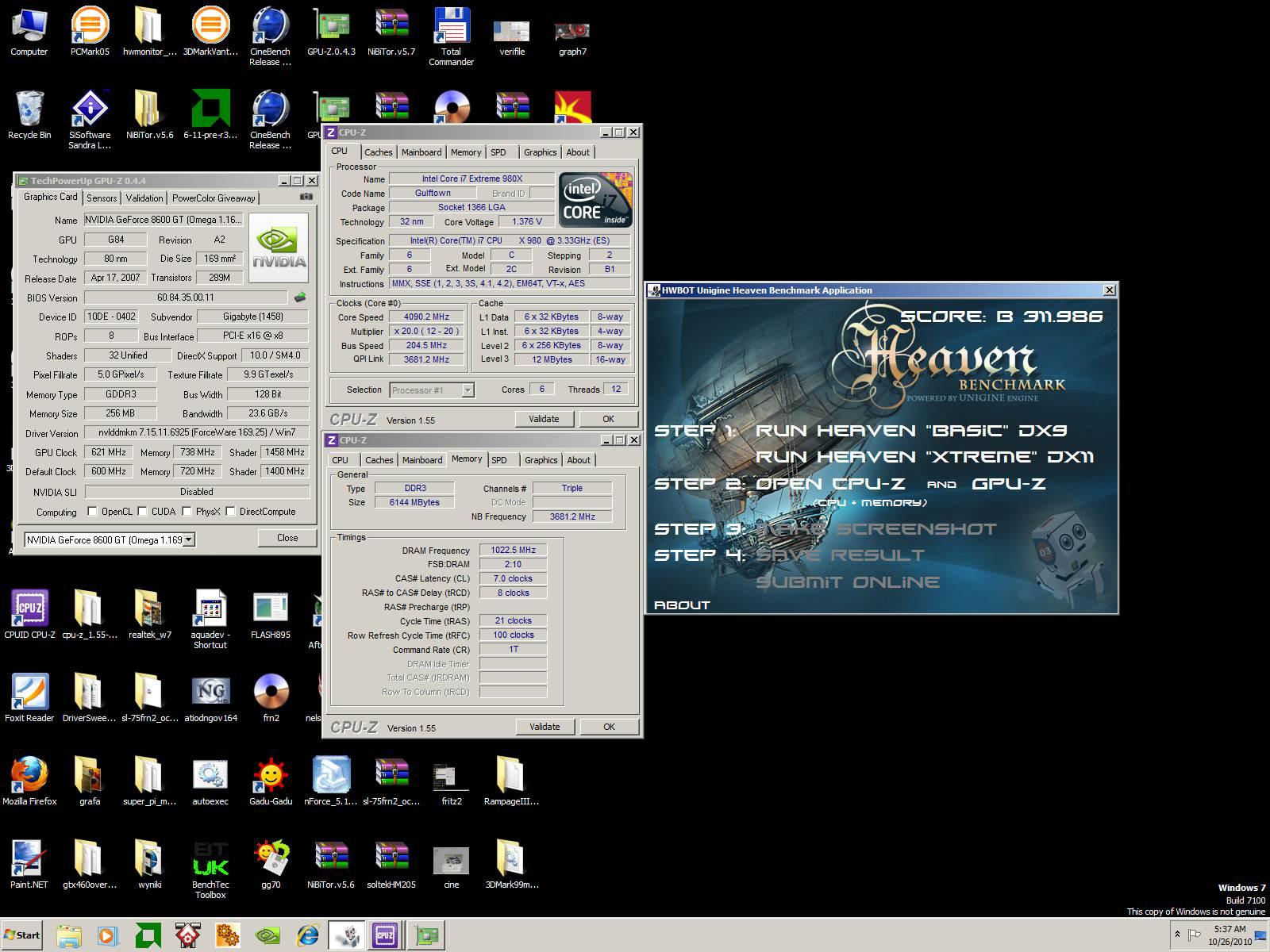
Task: Open the GPU-Z.0.4.3 desktop icon
Action: (x=331, y=32)
